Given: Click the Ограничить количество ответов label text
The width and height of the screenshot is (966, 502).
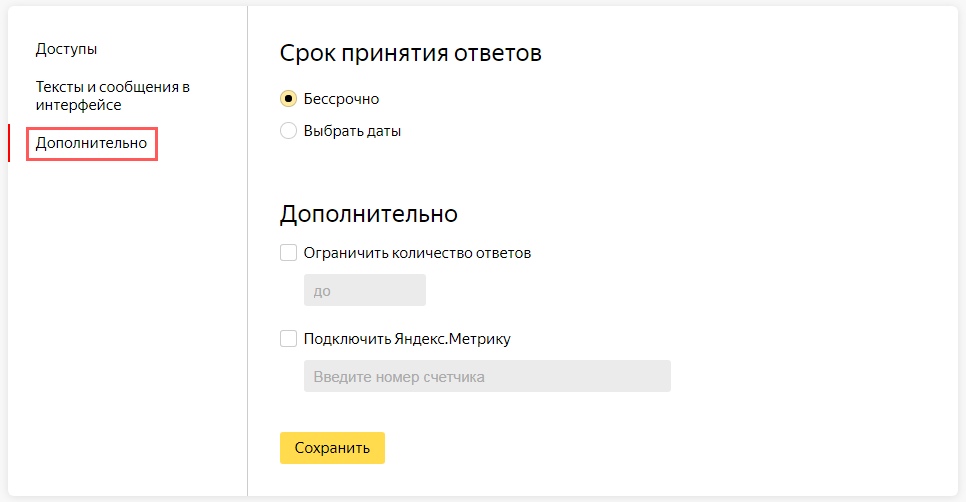Looking at the screenshot, I should (x=417, y=253).
